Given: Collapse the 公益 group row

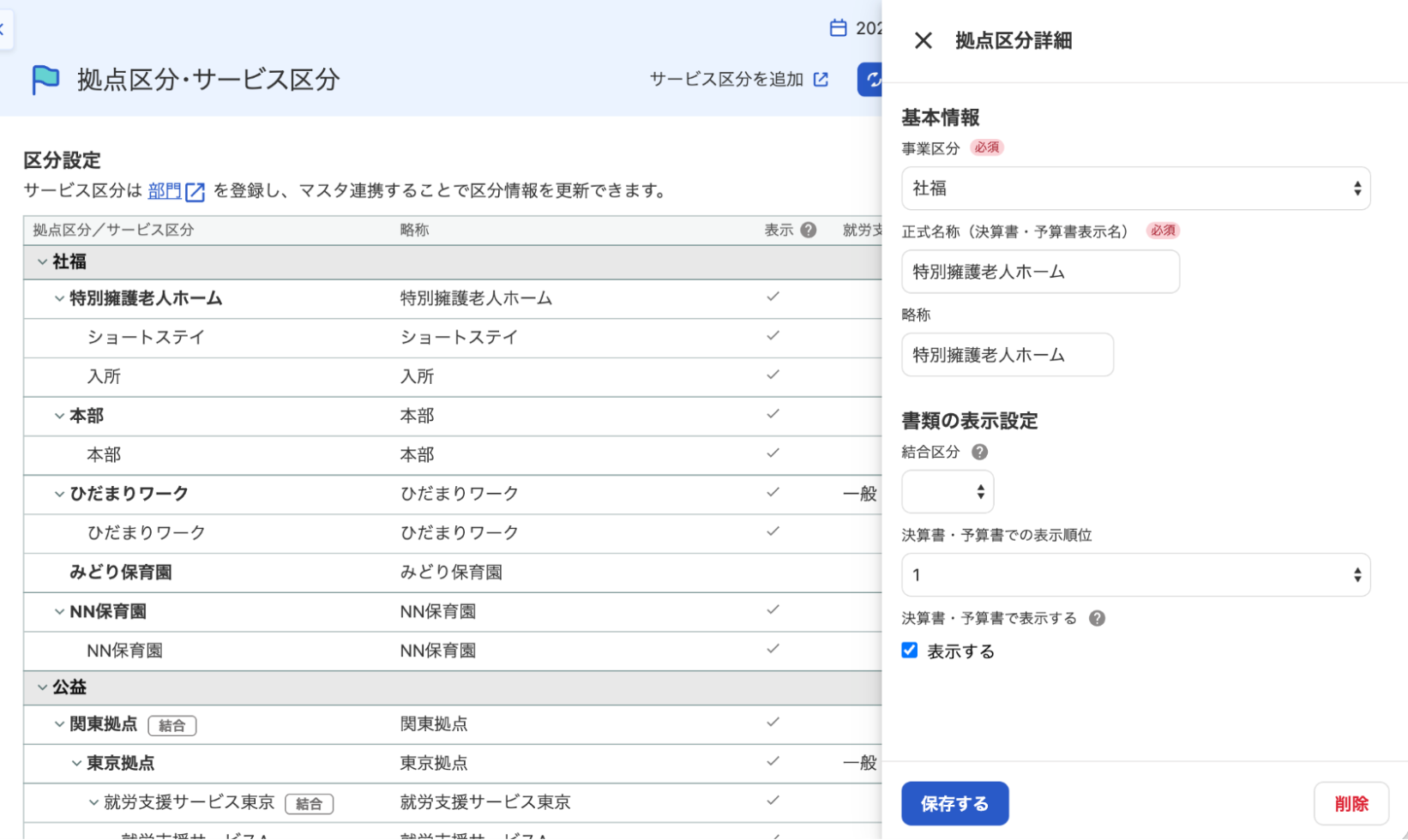Looking at the screenshot, I should (42, 687).
